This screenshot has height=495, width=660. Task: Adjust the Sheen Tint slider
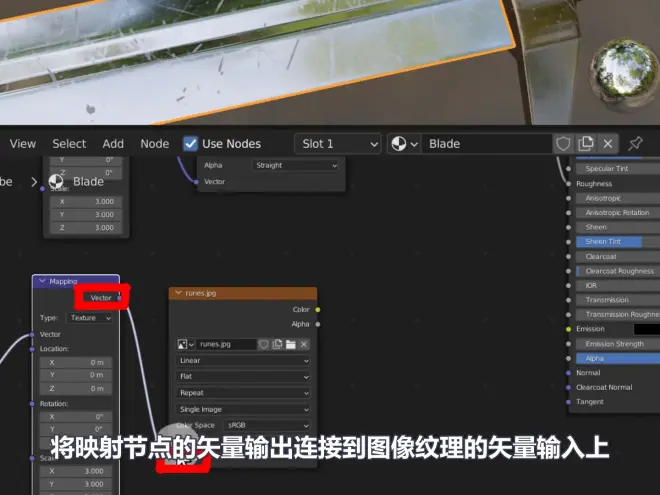pos(617,242)
